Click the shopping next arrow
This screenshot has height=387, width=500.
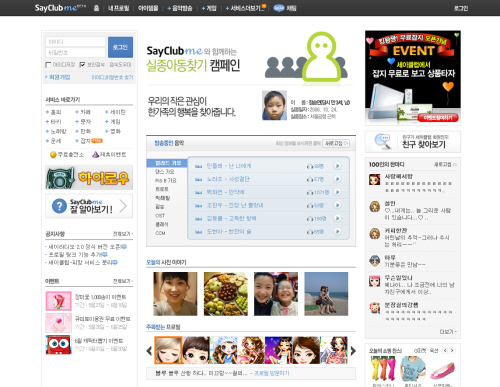point(452,350)
